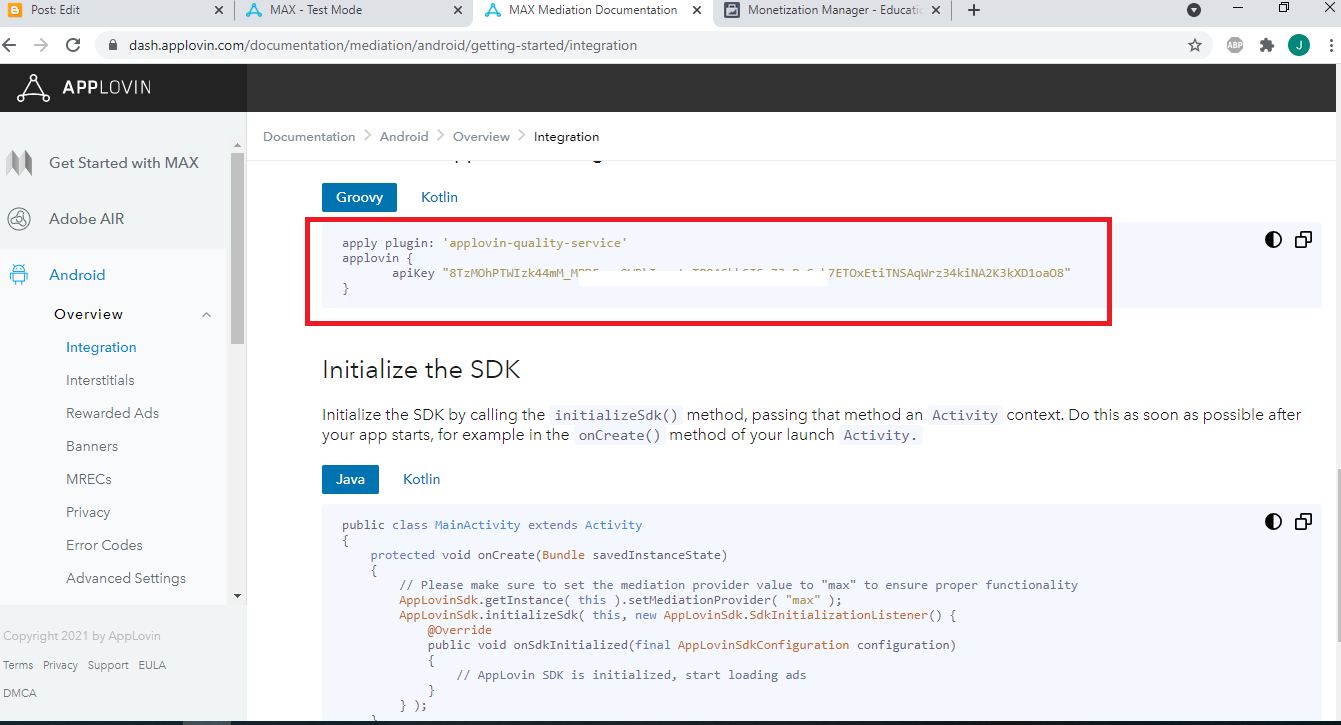Screen dimensions: 1341x725
Task: Go back with the browser back arrow
Action: pos(10,45)
